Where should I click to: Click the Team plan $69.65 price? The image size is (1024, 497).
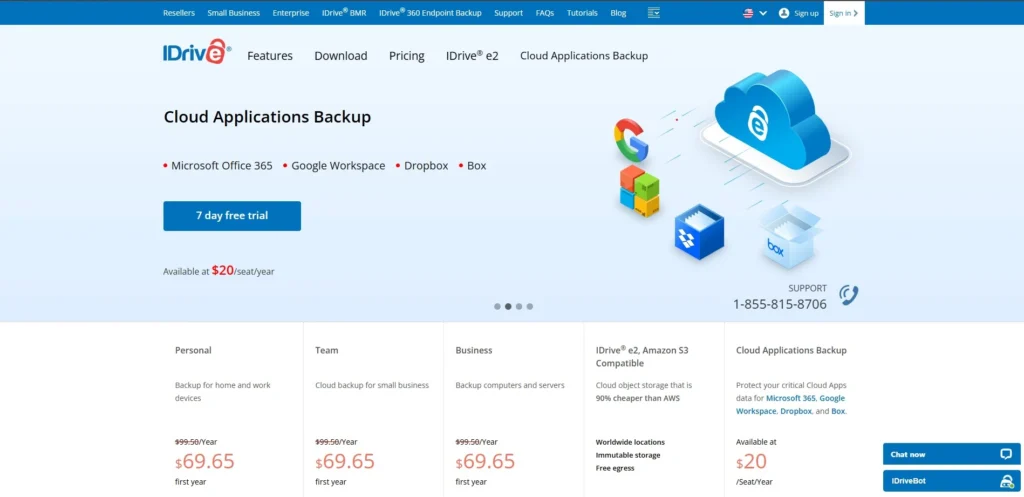point(345,462)
